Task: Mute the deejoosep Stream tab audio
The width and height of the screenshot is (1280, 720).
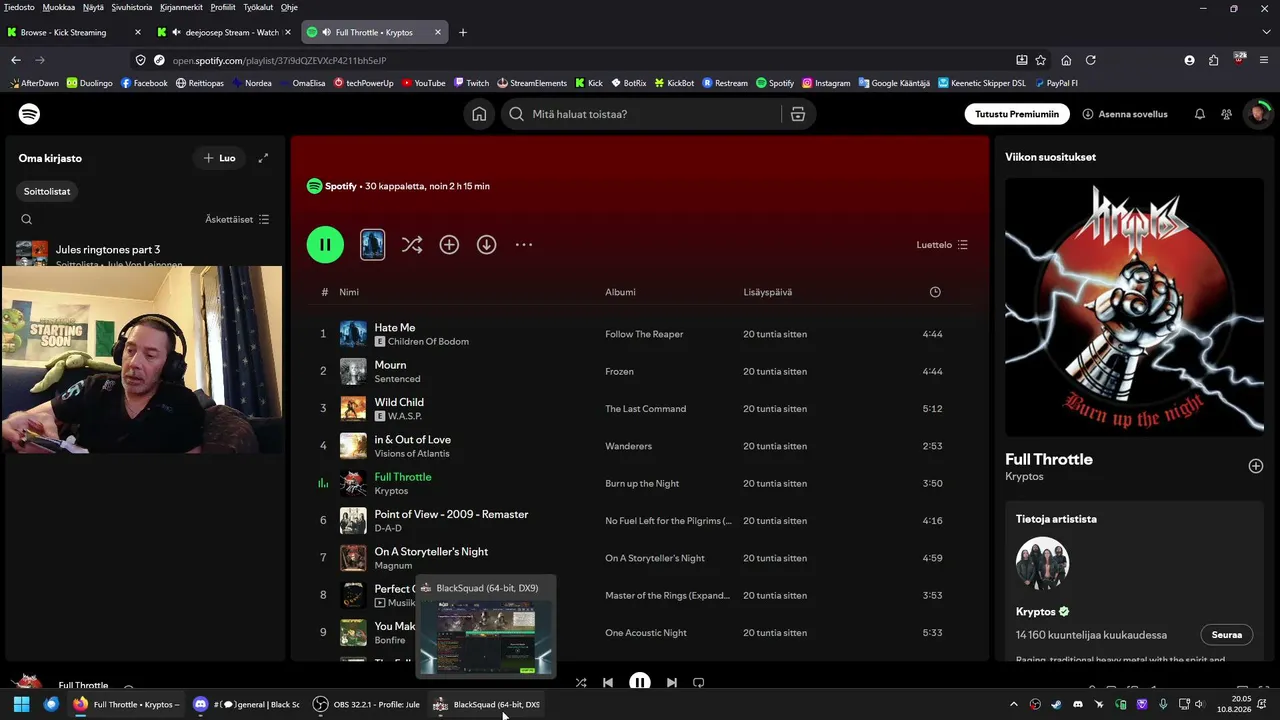Action: 175,32
